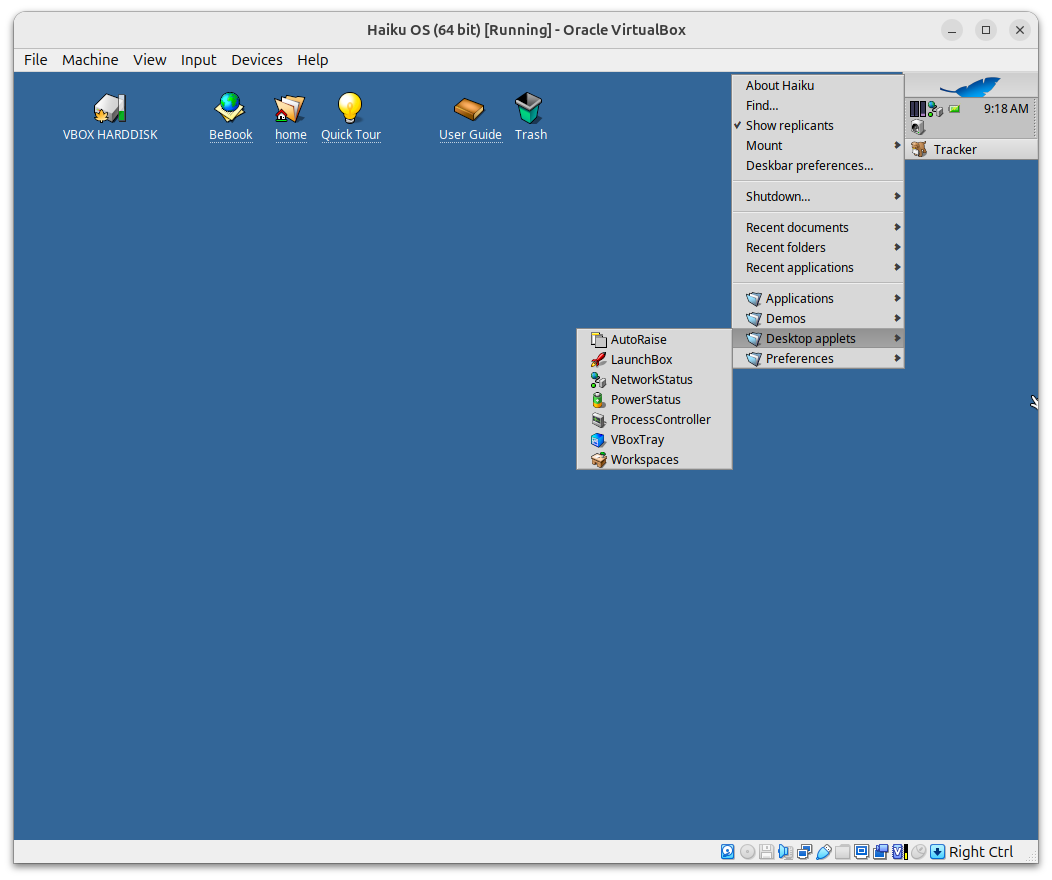Toggle the Show replicants checkmark item

point(818,125)
